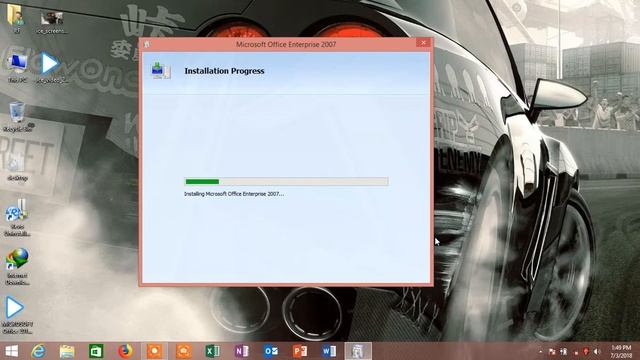Open the Windows Store taskbar icon
The height and width of the screenshot is (360, 640).
point(96,351)
